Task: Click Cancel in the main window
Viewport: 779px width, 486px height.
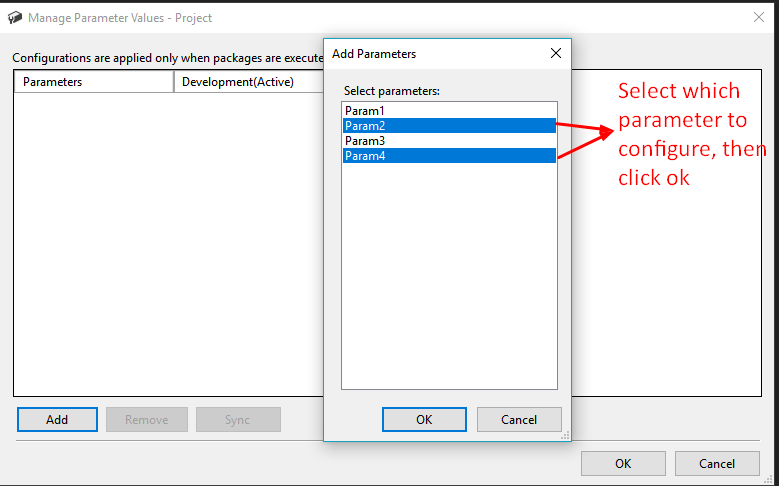Action: [x=717, y=464]
